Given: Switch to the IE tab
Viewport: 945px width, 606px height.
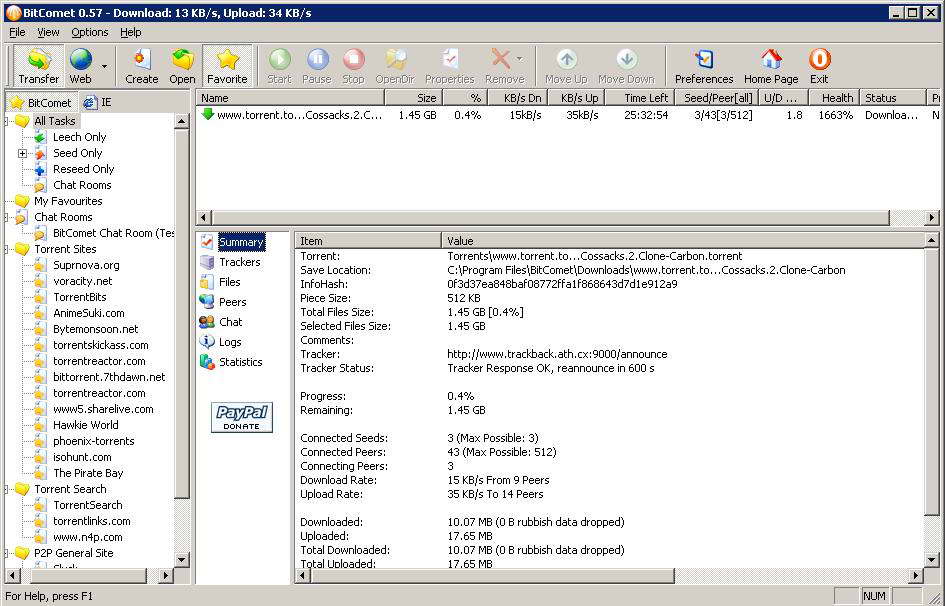Looking at the screenshot, I should tap(97, 102).
